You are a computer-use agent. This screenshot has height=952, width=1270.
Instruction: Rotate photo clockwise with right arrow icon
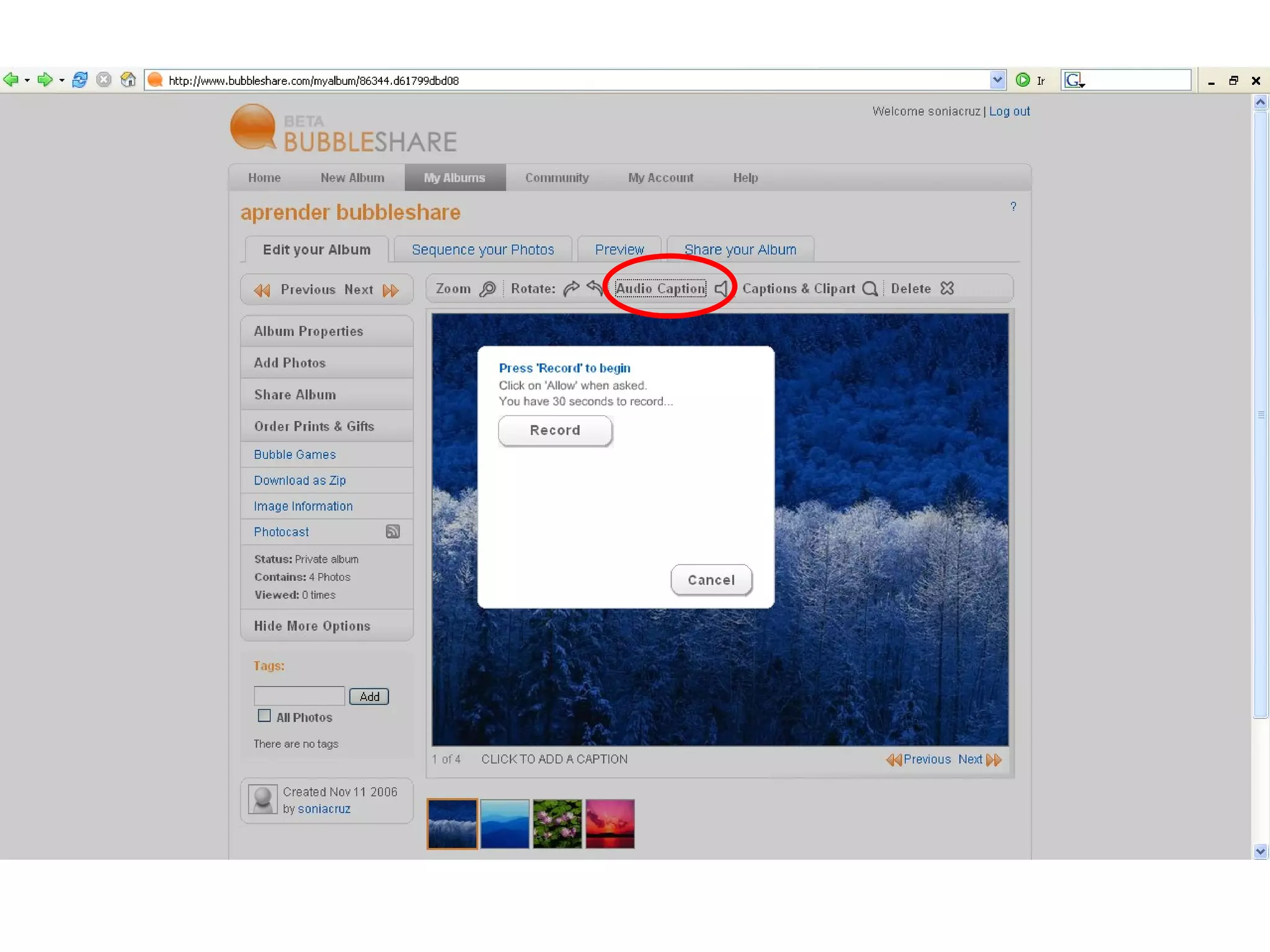pos(571,289)
